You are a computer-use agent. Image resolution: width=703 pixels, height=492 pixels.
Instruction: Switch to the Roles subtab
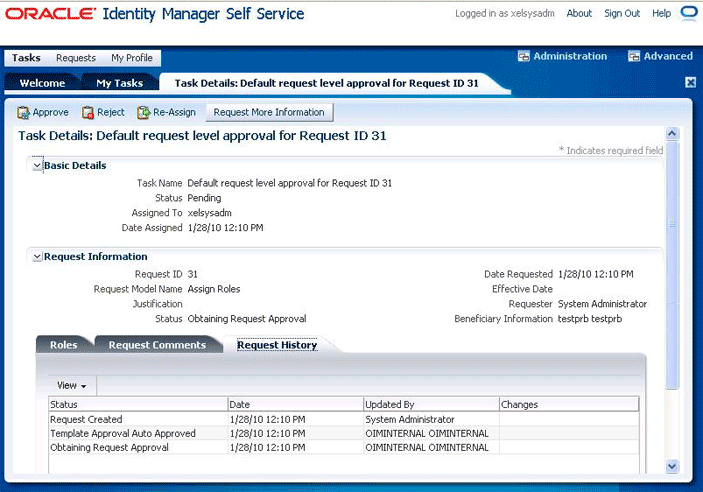click(x=64, y=345)
